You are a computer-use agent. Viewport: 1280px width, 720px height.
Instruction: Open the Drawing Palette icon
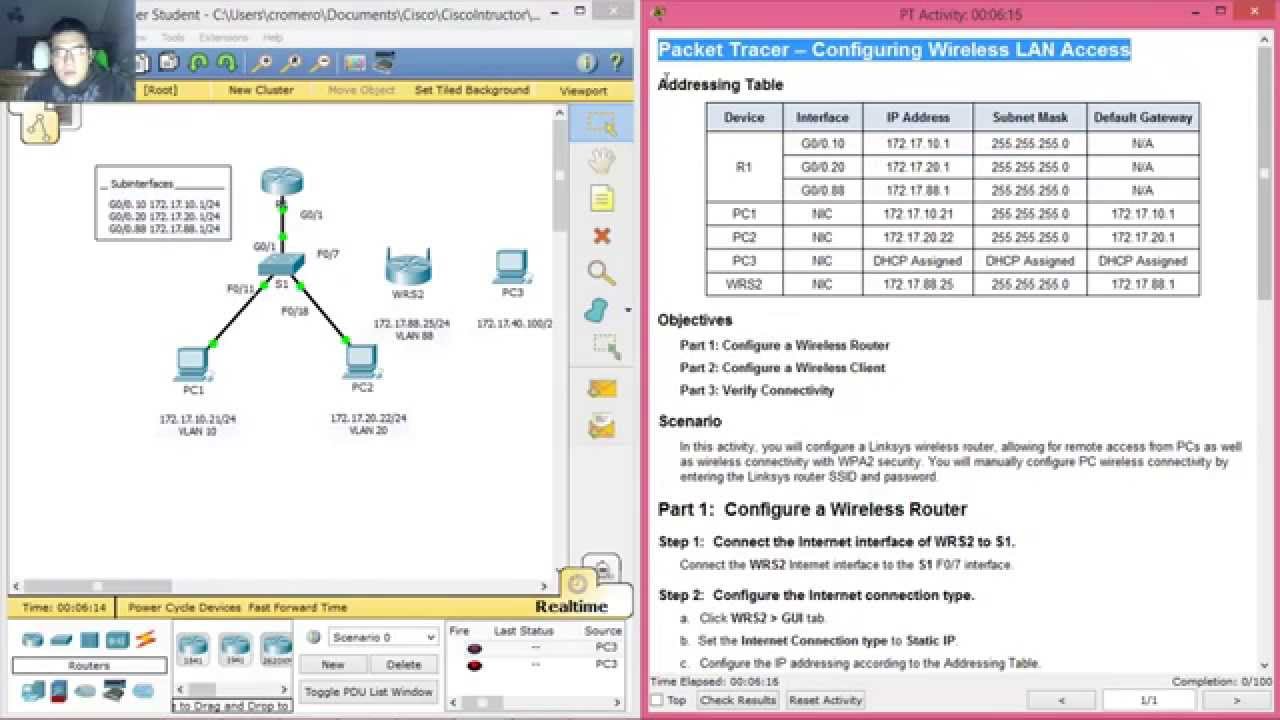[355, 63]
